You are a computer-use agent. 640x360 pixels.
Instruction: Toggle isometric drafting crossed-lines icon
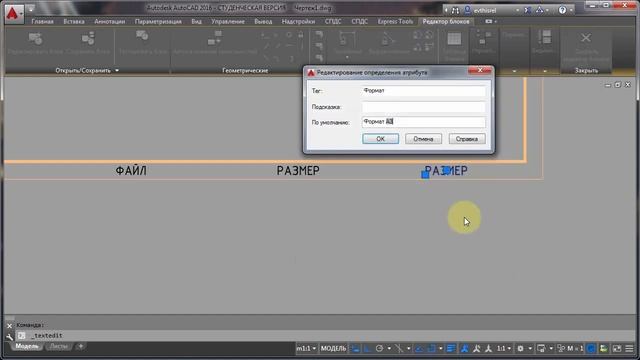coord(399,349)
